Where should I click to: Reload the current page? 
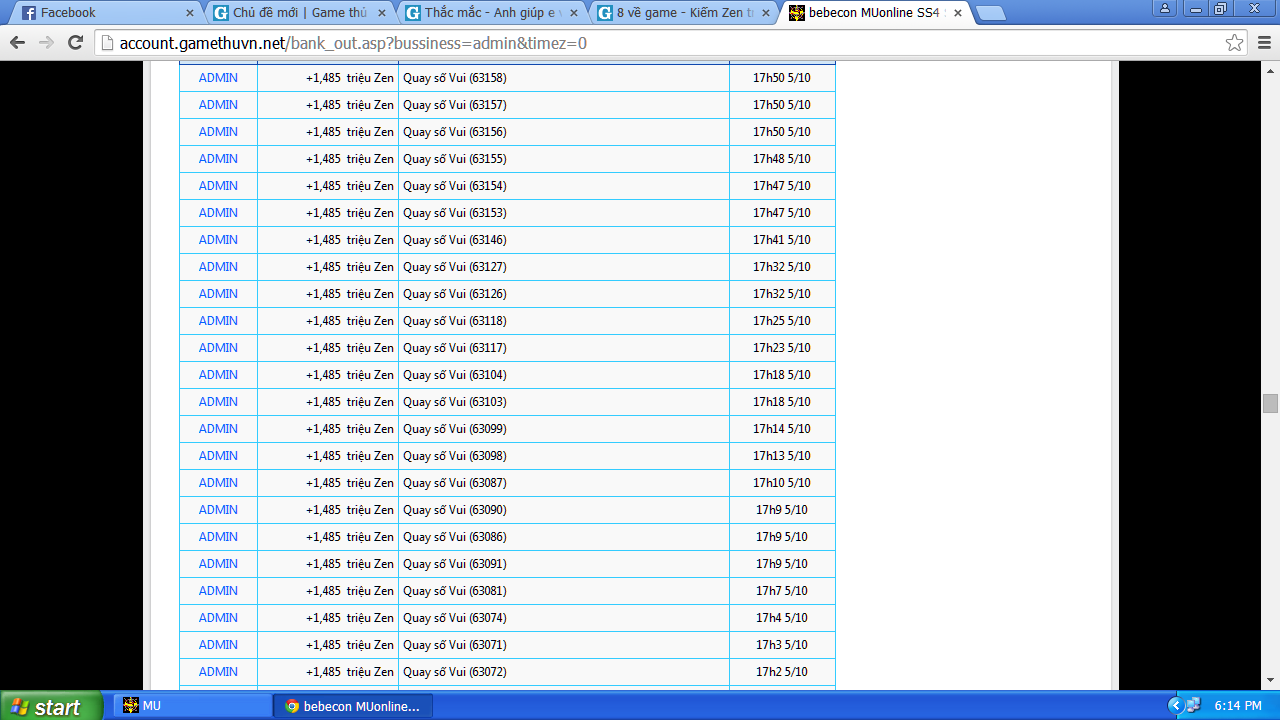click(75, 43)
